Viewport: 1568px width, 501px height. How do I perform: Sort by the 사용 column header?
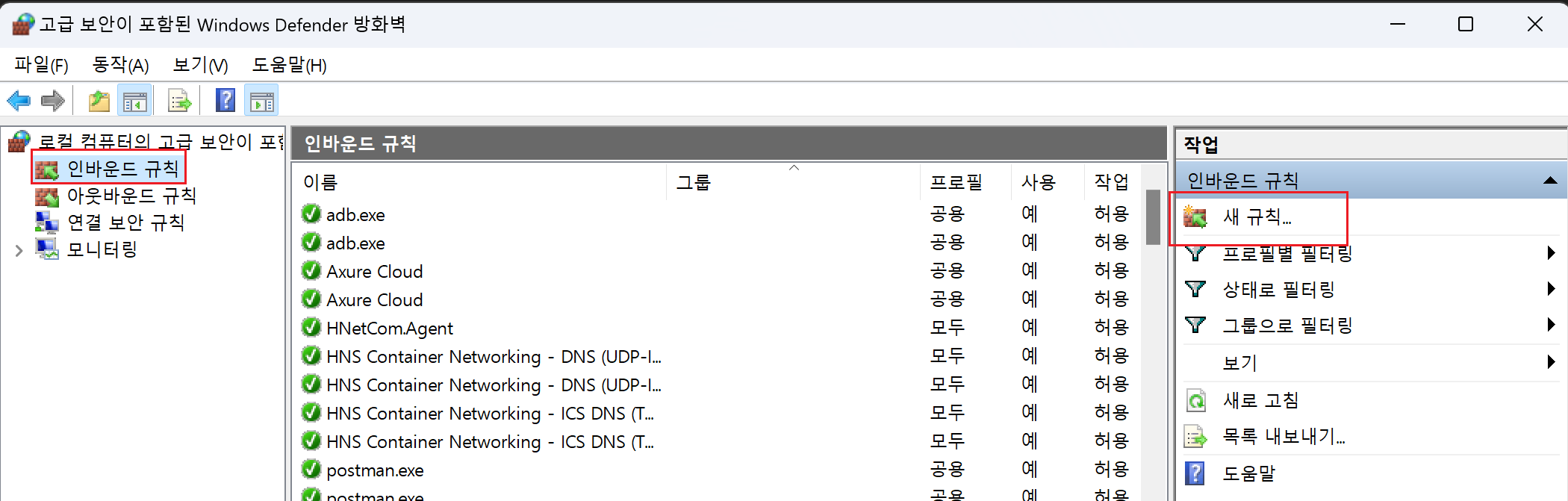point(1048,182)
